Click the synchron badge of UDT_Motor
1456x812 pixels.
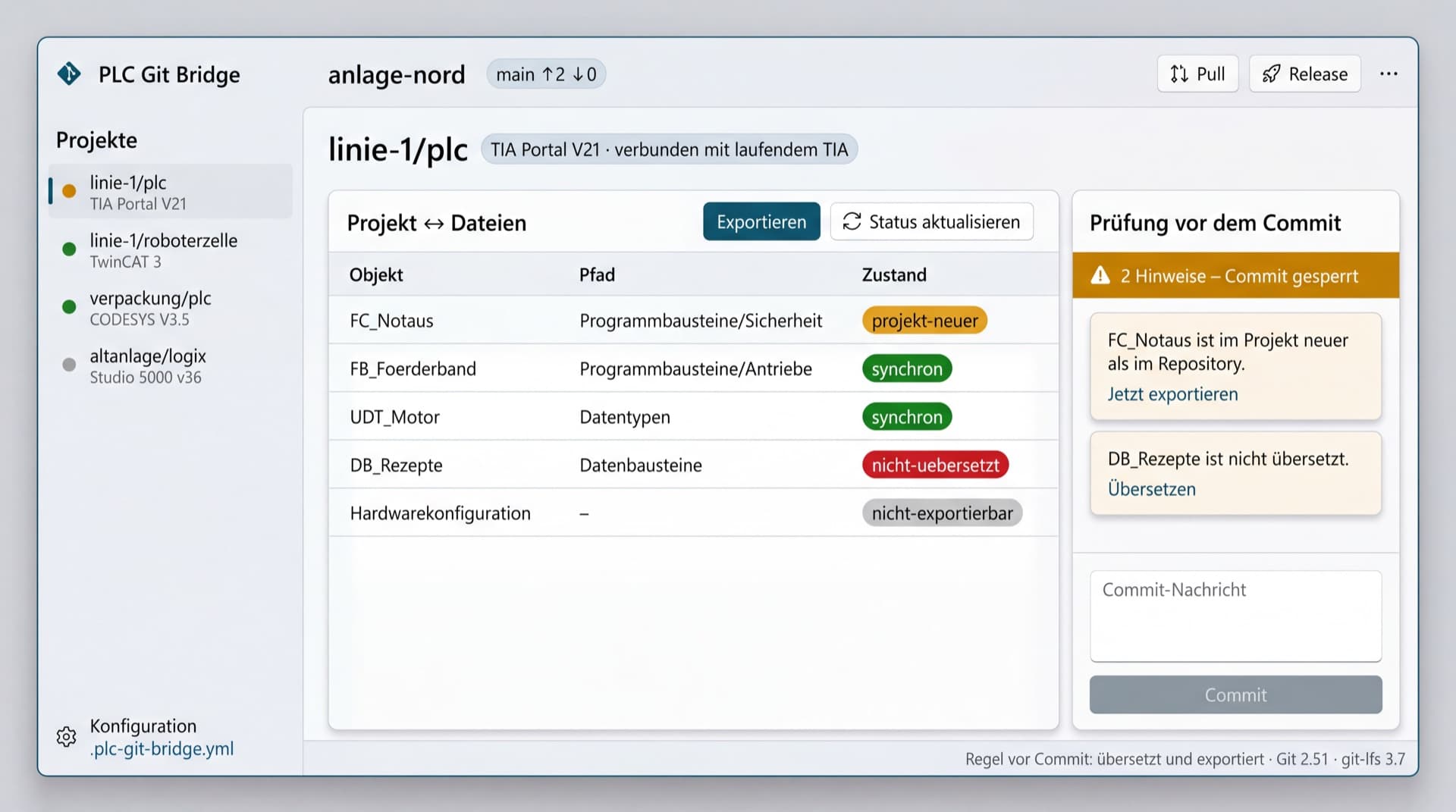pos(907,417)
